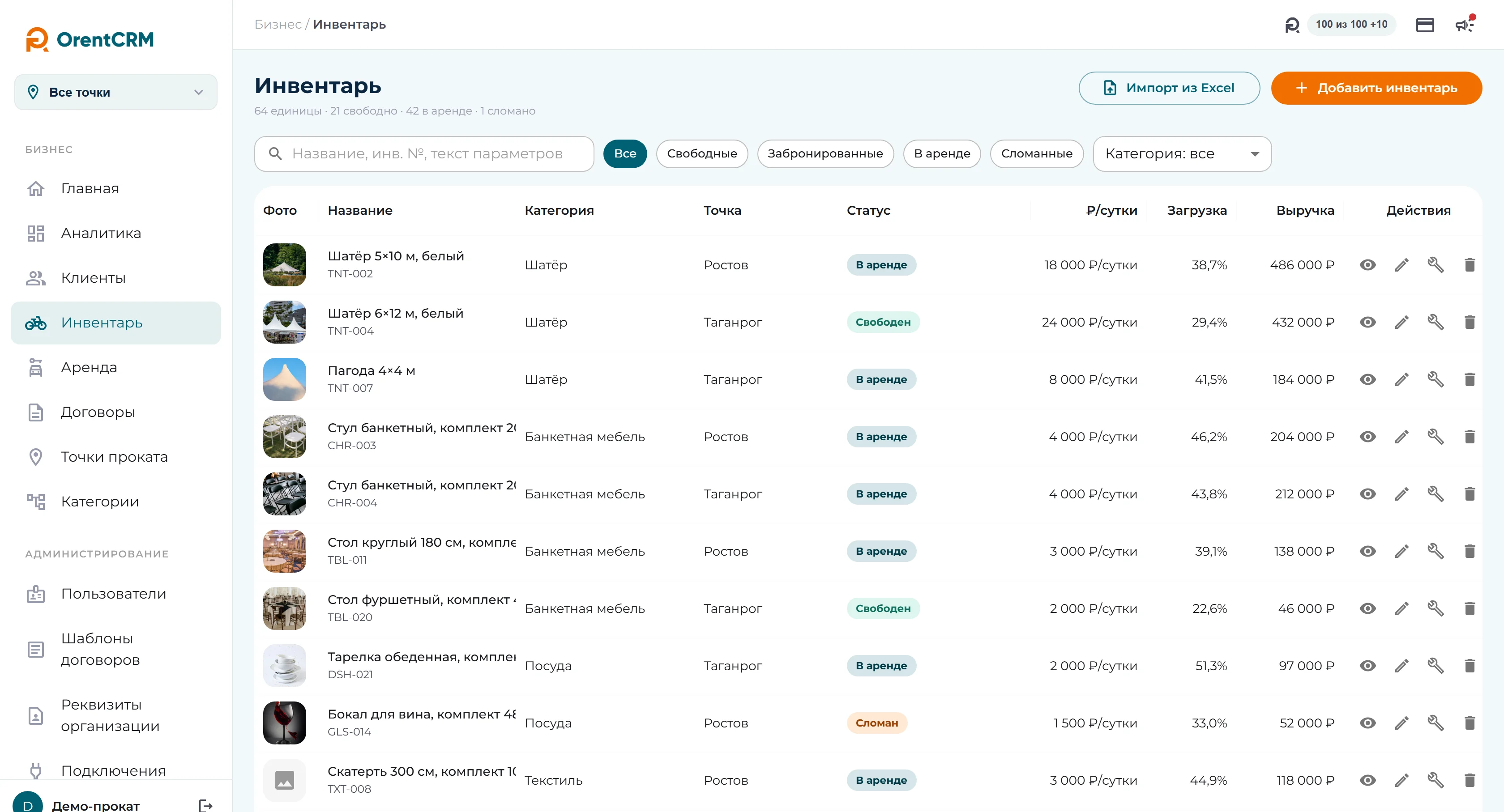Viewport: 1504px width, 812px height.
Task: Edit the TXT-008 tablecloth row
Action: [1402, 780]
